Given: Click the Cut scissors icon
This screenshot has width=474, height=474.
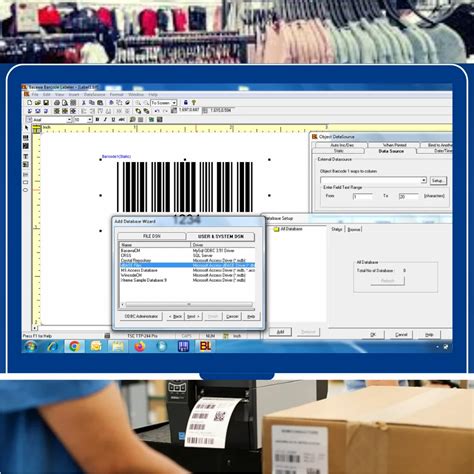Looking at the screenshot, I should point(84,103).
